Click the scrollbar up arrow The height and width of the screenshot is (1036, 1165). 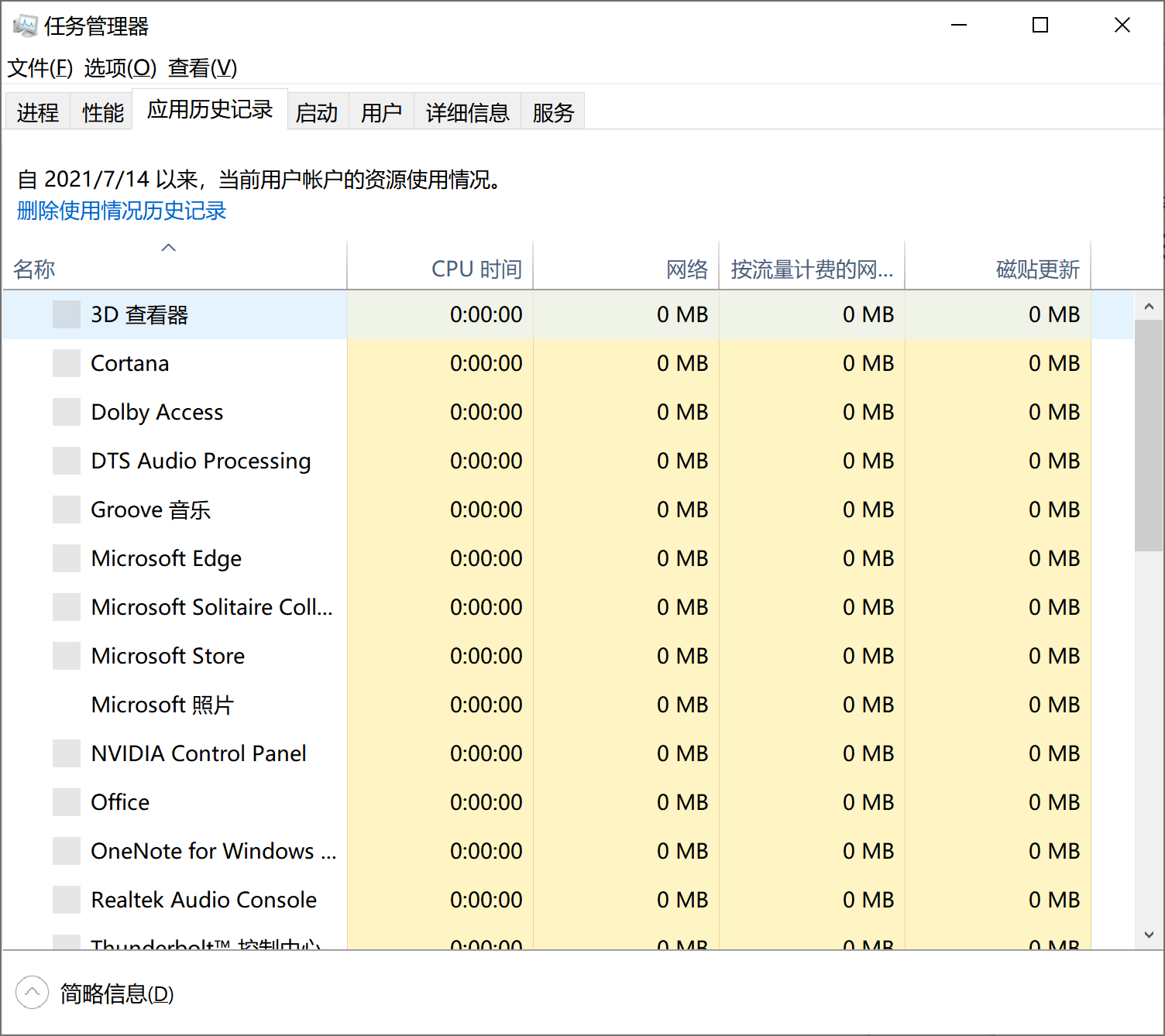(x=1149, y=307)
